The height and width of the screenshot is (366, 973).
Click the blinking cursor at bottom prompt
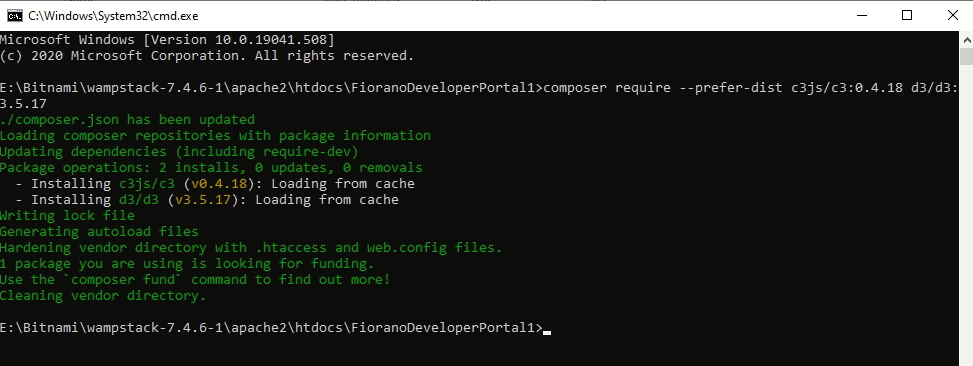click(547, 332)
